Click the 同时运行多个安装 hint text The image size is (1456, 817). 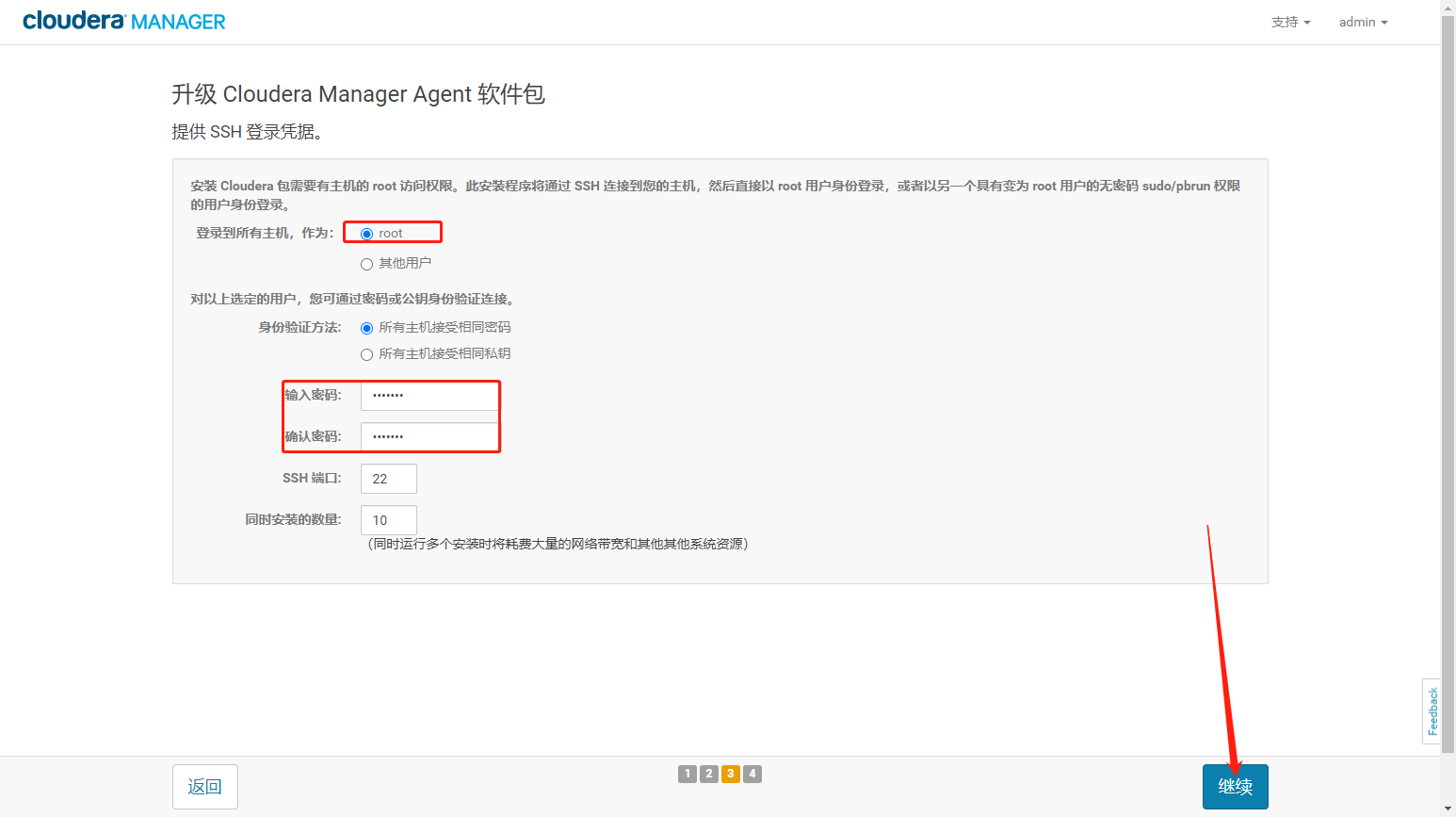click(558, 544)
